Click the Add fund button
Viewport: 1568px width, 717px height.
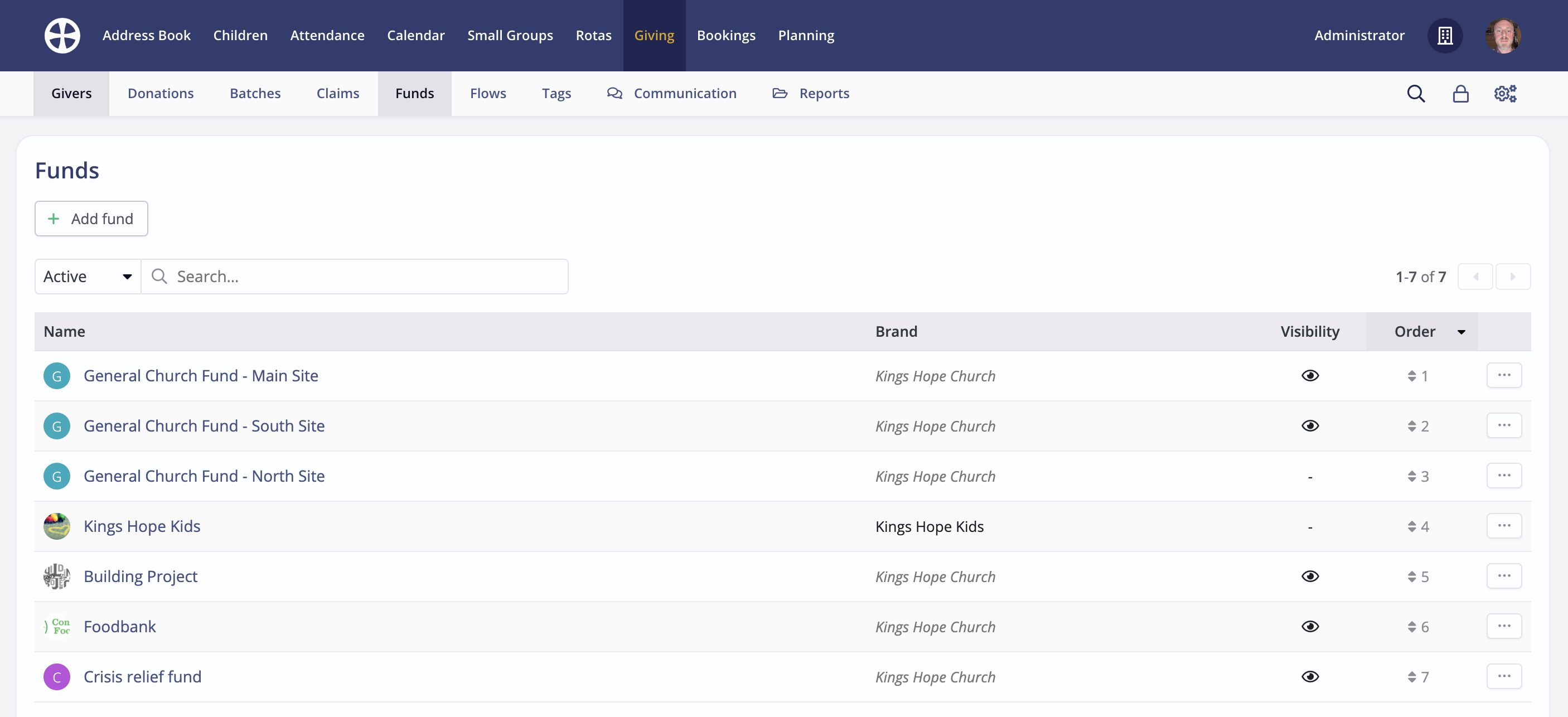(x=91, y=219)
